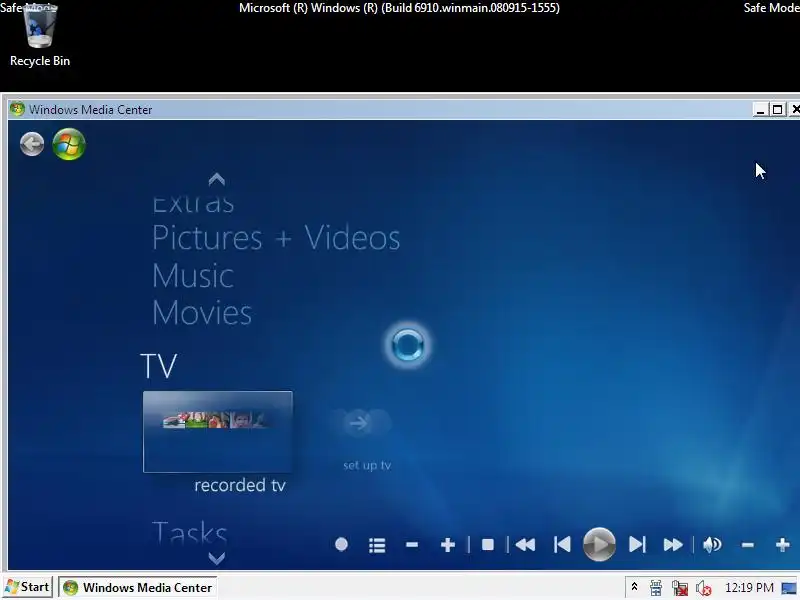Open the guide list icon
The image size is (800, 600).
(x=377, y=545)
